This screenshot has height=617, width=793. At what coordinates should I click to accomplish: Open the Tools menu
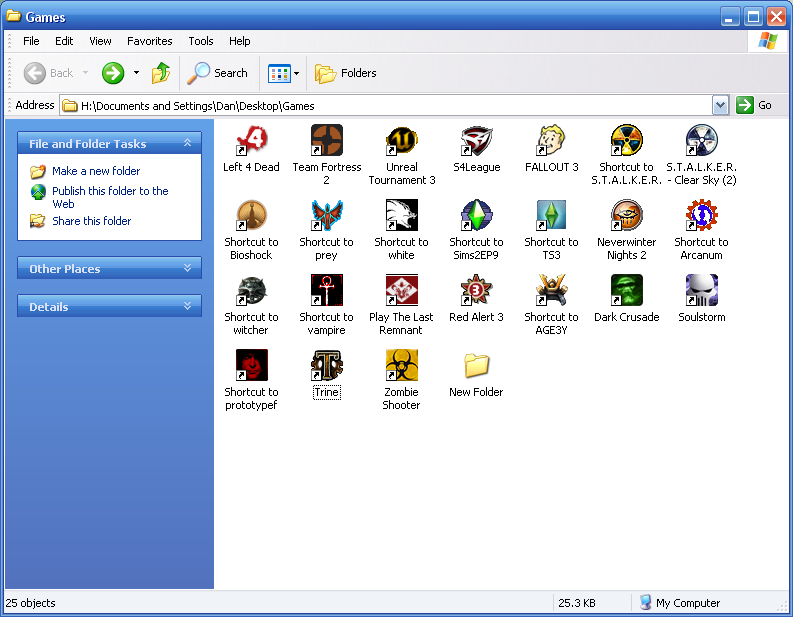pos(201,41)
